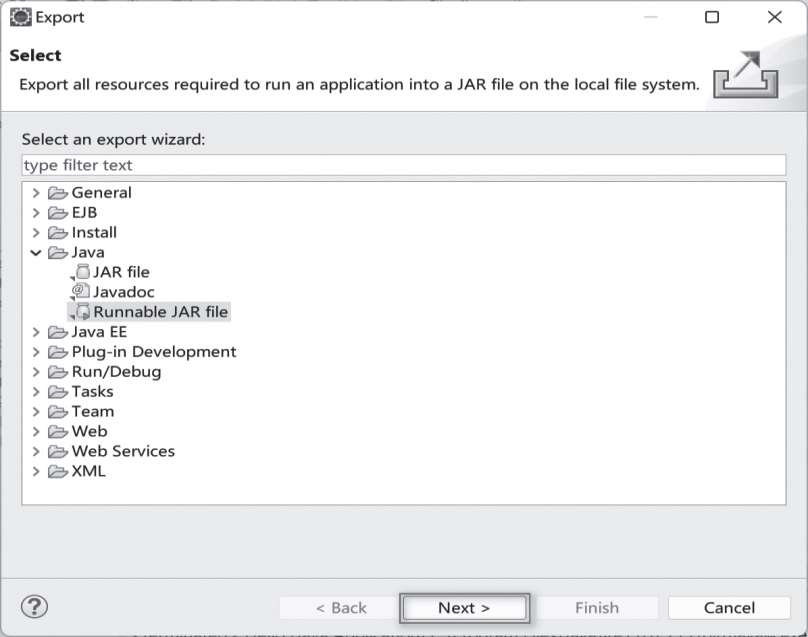Click the Run/Debug folder icon

click(58, 372)
